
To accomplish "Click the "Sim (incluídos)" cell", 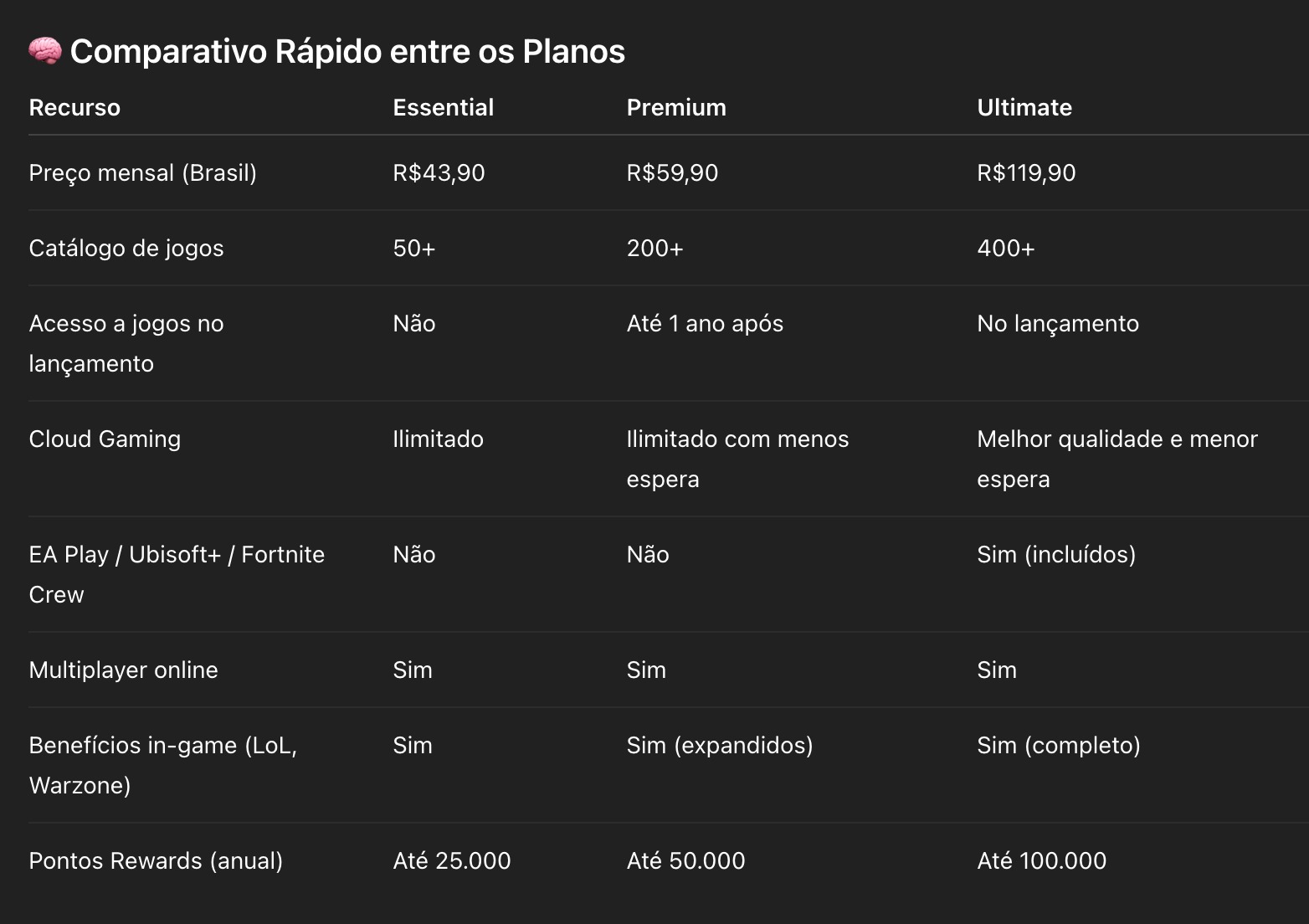I will pyautogui.click(x=1055, y=554).
